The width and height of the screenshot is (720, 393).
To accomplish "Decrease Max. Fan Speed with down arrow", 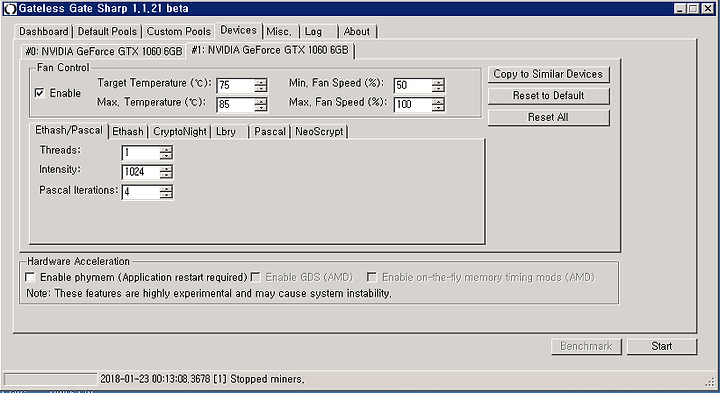I will pyautogui.click(x=438, y=108).
